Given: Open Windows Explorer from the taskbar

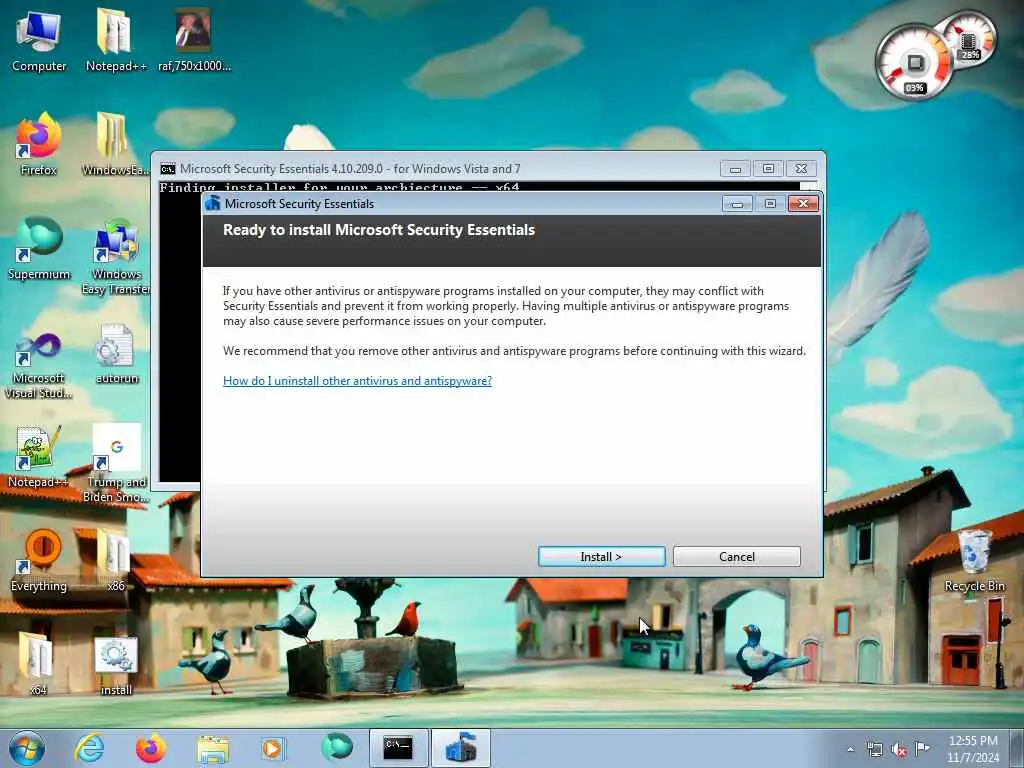Looking at the screenshot, I should 213,748.
